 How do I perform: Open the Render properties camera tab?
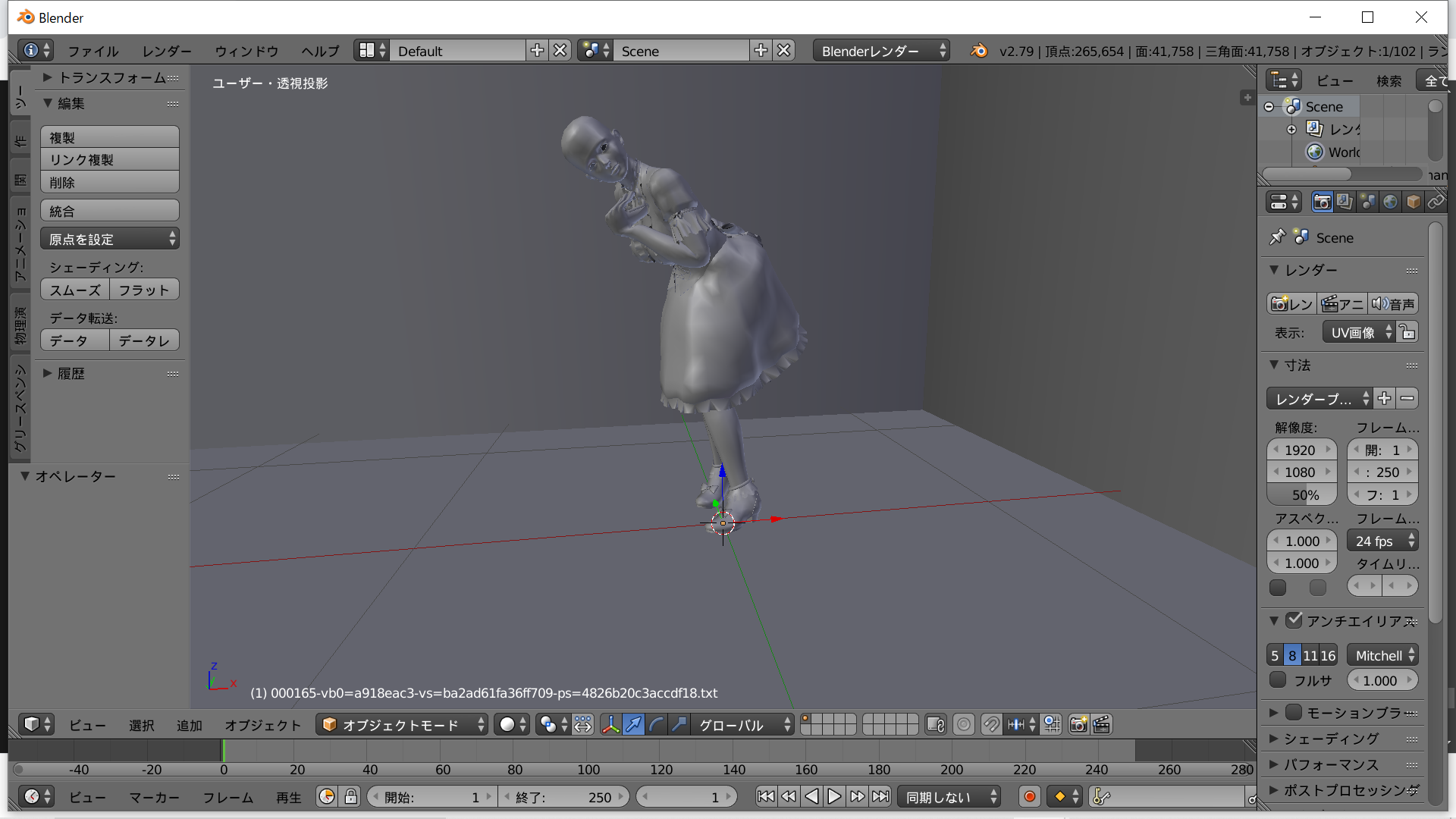pyautogui.click(x=1322, y=202)
